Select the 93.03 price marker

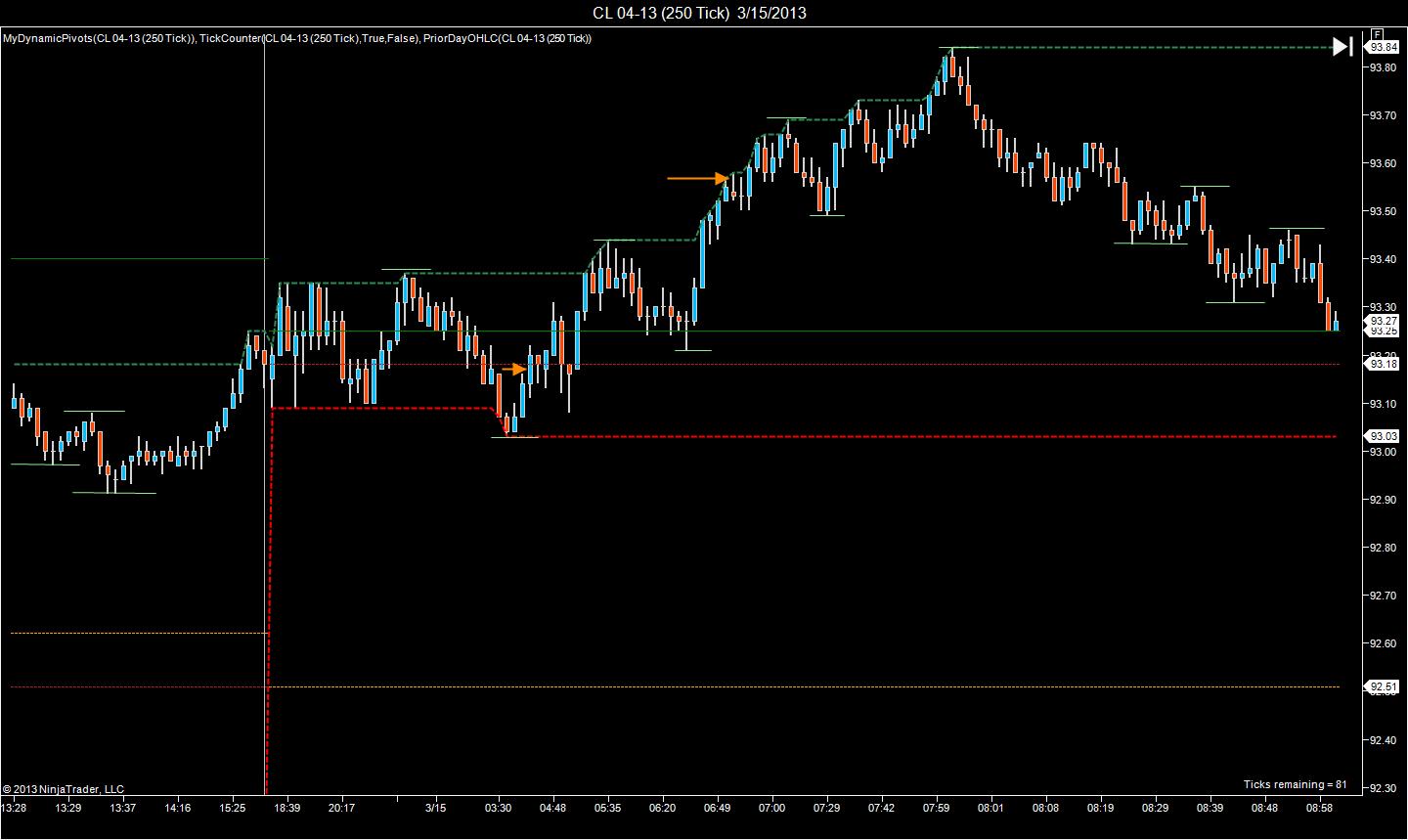(1384, 436)
